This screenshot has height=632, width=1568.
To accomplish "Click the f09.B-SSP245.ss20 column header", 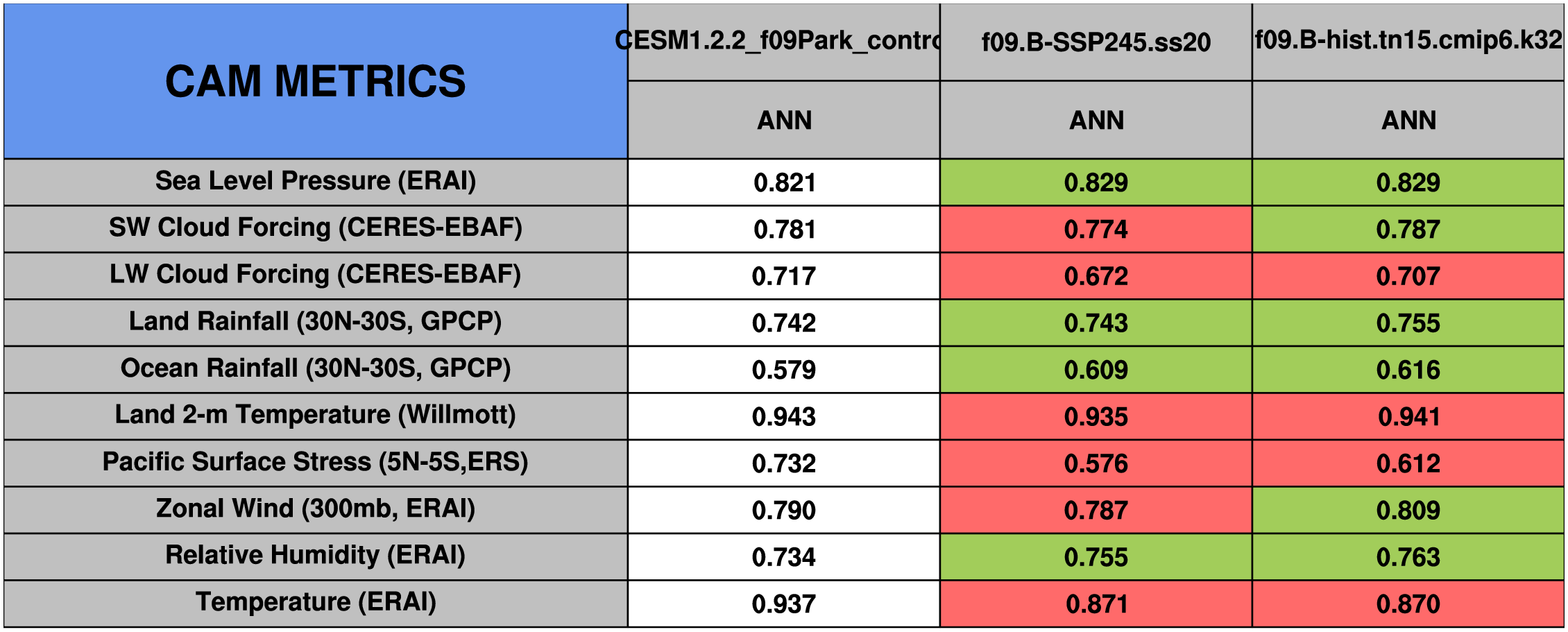I will (x=1096, y=42).
